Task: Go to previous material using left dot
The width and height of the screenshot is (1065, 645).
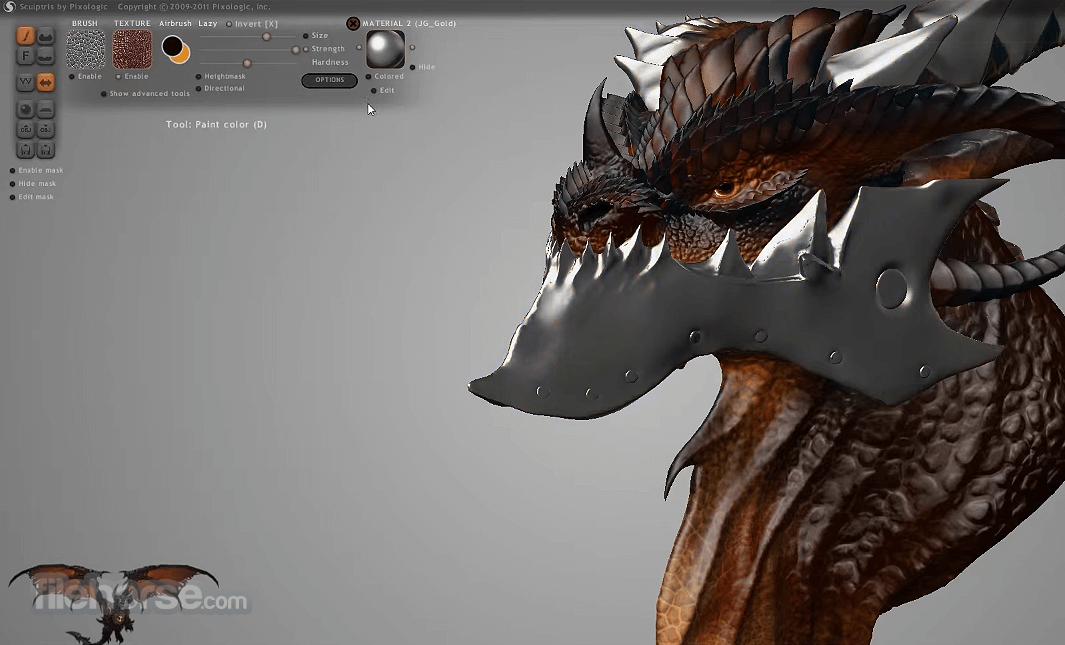Action: tap(359, 48)
